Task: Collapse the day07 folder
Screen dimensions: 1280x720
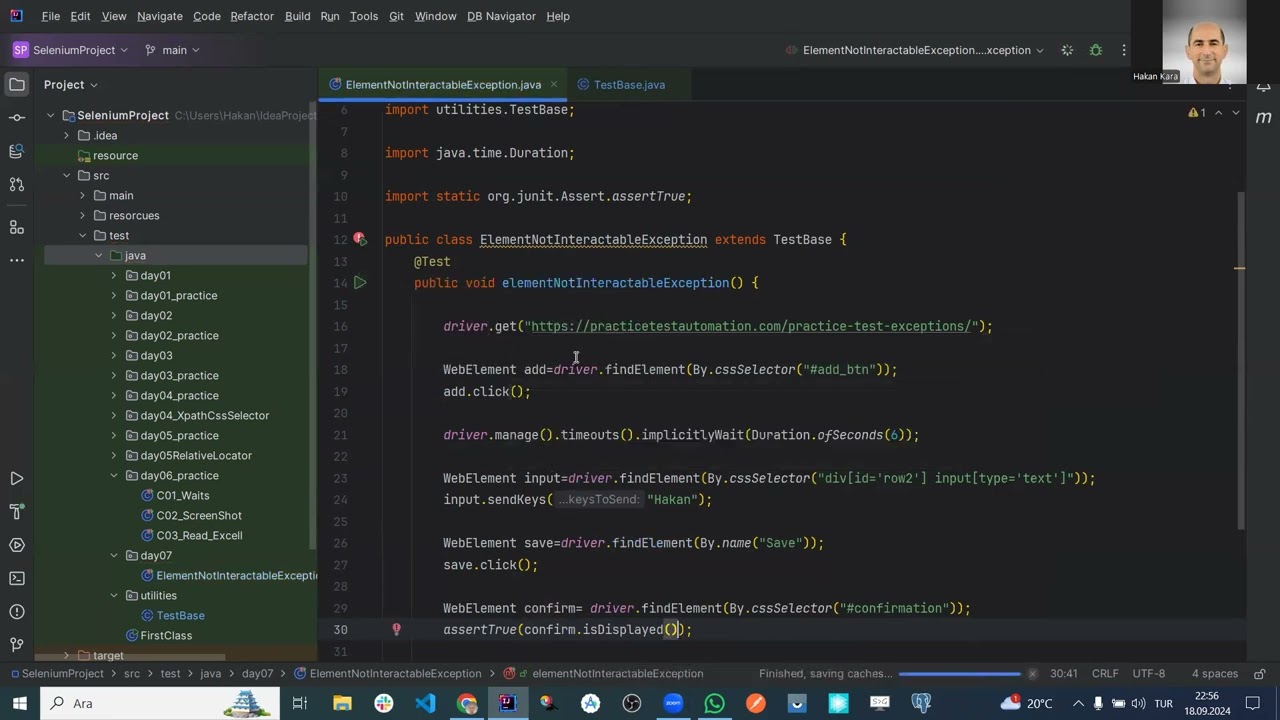Action: 114,555
